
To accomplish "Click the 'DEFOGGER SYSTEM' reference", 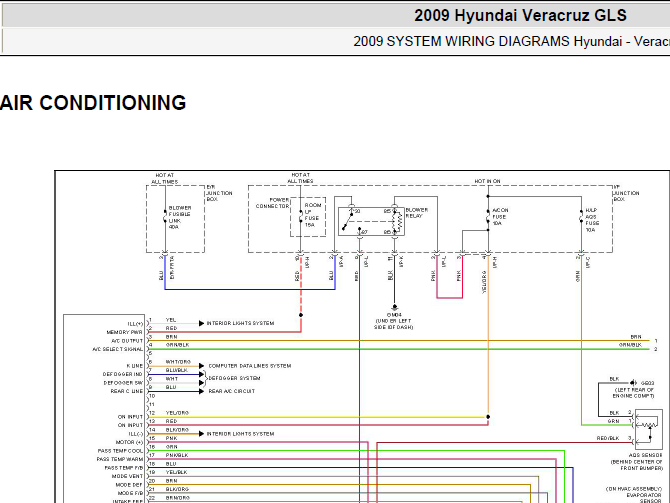I will [x=234, y=378].
